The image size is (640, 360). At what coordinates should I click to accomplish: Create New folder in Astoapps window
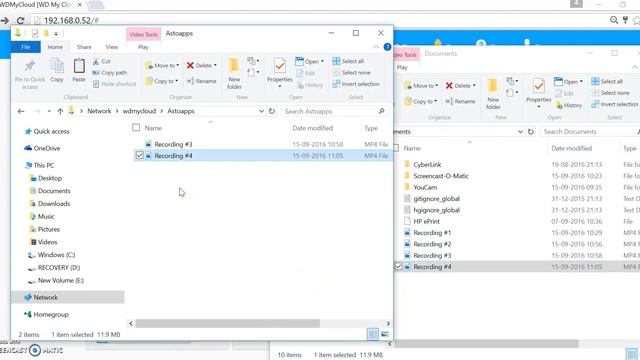pyautogui.click(x=234, y=74)
